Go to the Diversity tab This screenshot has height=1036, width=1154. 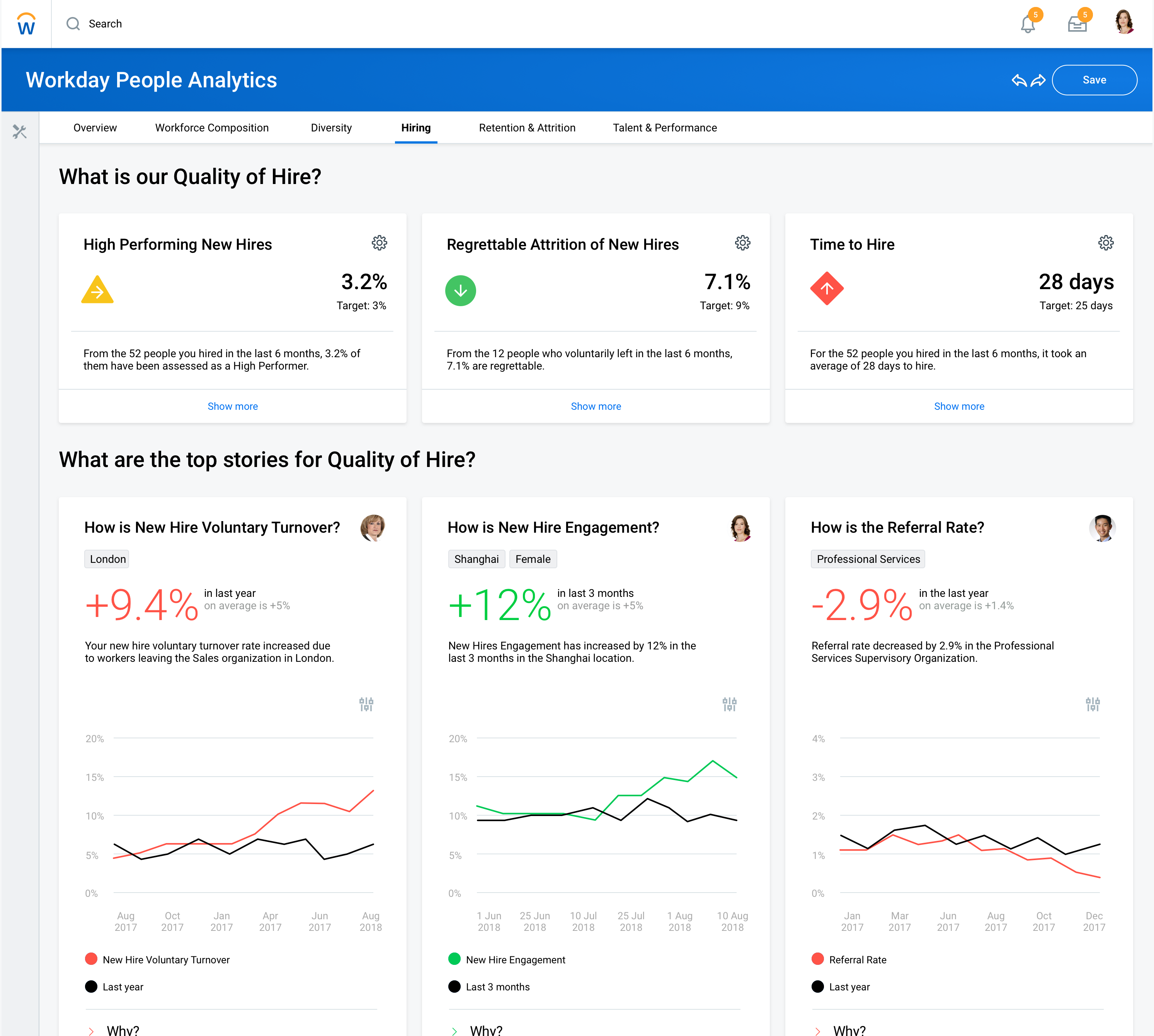331,128
